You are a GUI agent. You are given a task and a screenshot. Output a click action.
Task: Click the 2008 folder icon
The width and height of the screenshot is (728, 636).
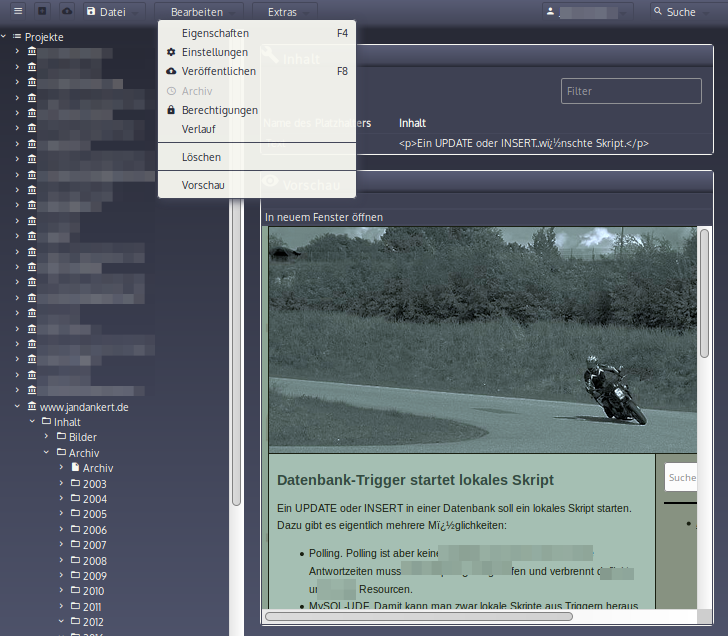pyautogui.click(x=75, y=560)
